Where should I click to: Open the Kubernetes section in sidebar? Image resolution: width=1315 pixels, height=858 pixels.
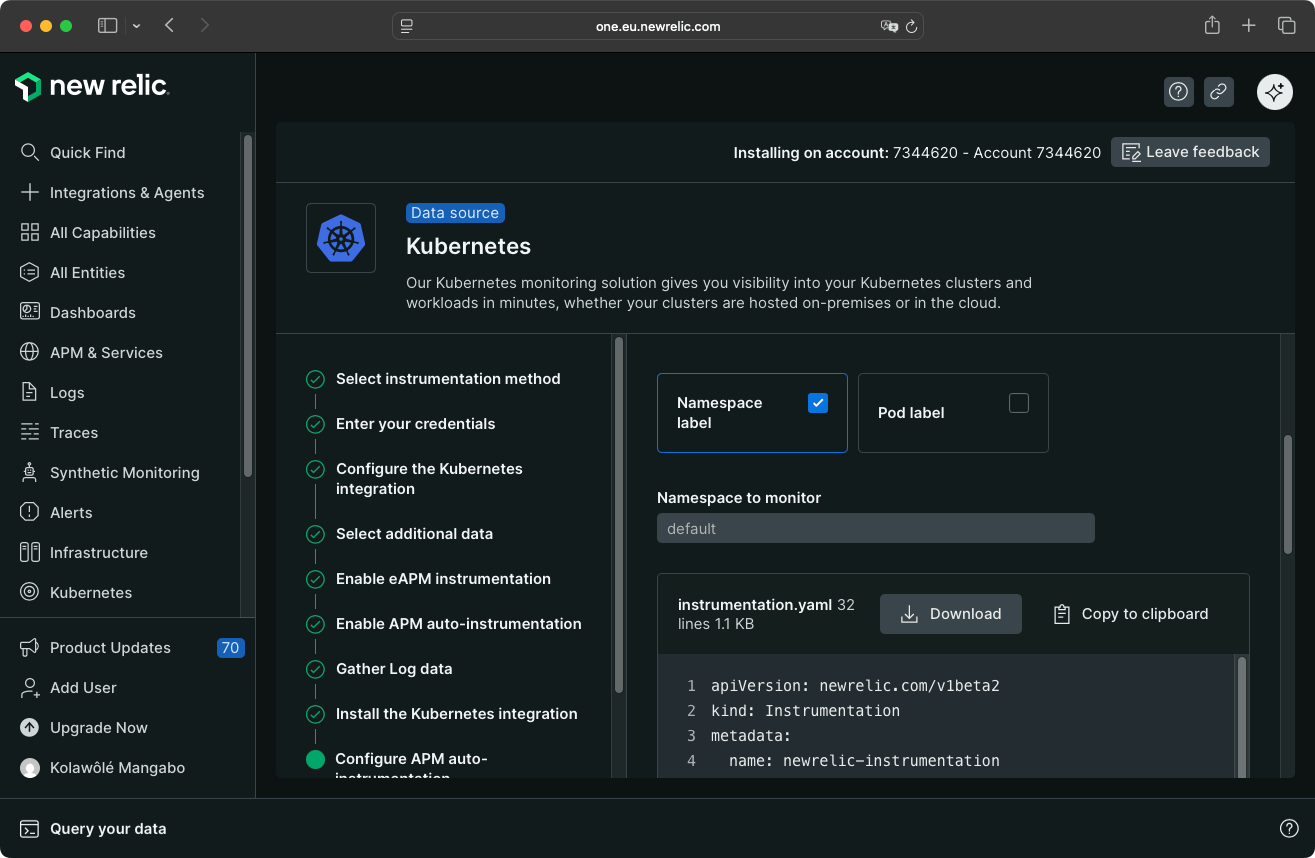click(90, 592)
